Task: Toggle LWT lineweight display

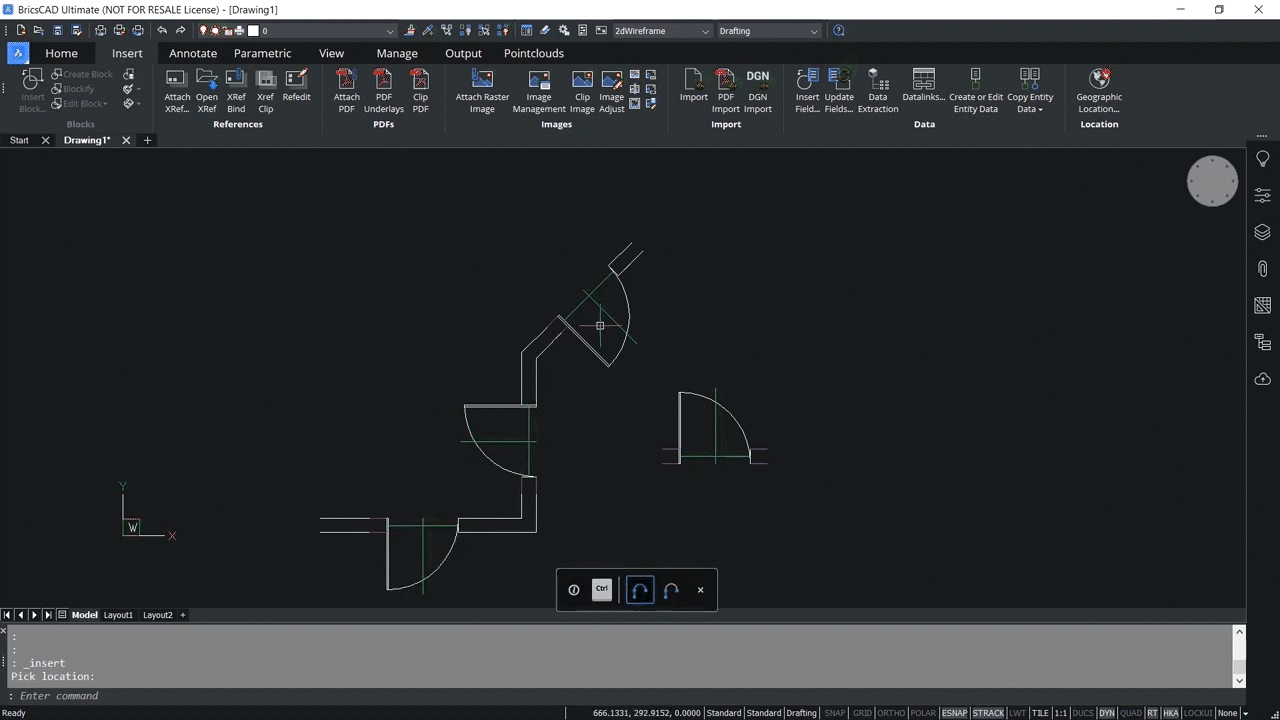Action: (1018, 713)
